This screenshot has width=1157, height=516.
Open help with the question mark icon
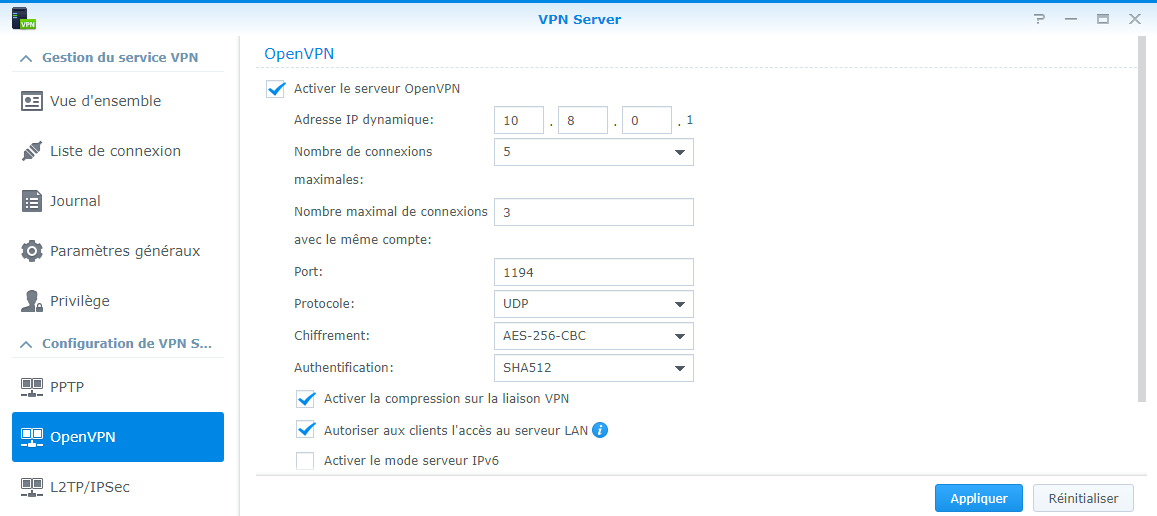pyautogui.click(x=1040, y=19)
